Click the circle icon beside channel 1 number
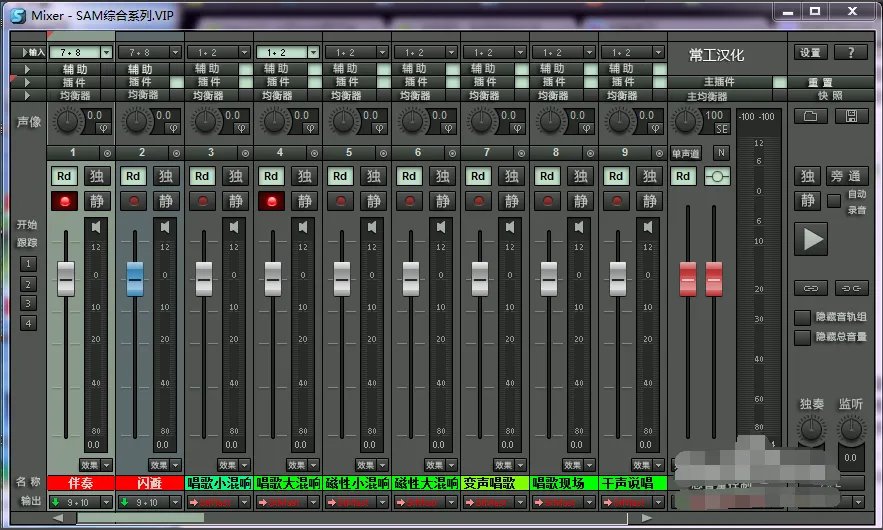Viewport: 883px width, 530px height. pos(107,153)
